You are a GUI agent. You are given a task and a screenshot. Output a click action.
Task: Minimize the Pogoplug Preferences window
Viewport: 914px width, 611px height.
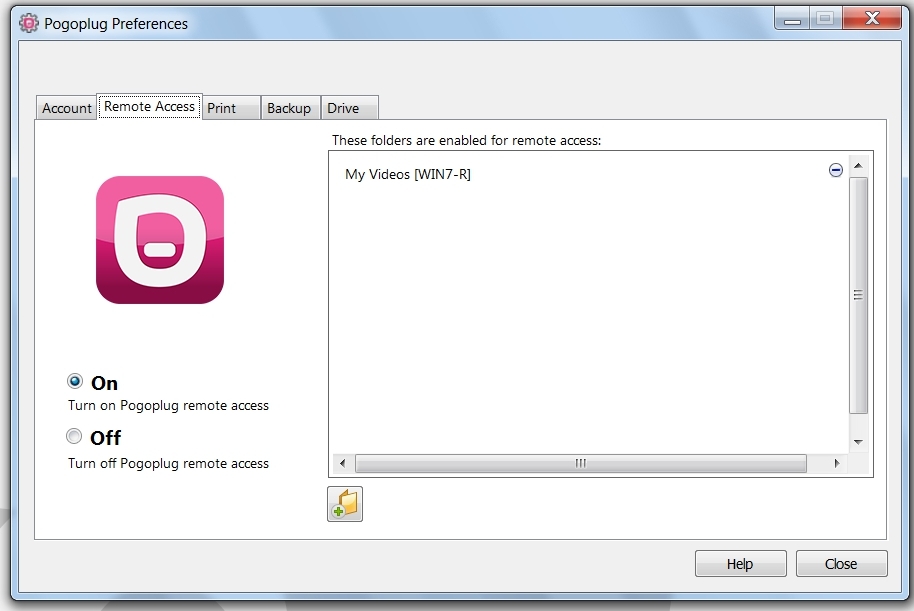[x=792, y=19]
